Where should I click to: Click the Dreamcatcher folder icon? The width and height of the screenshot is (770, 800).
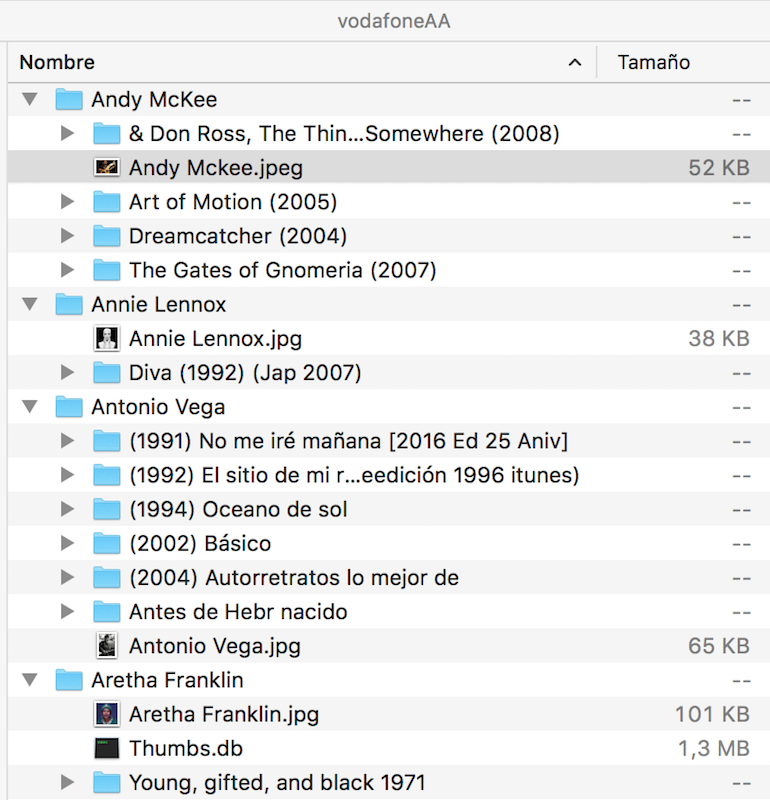pos(107,236)
